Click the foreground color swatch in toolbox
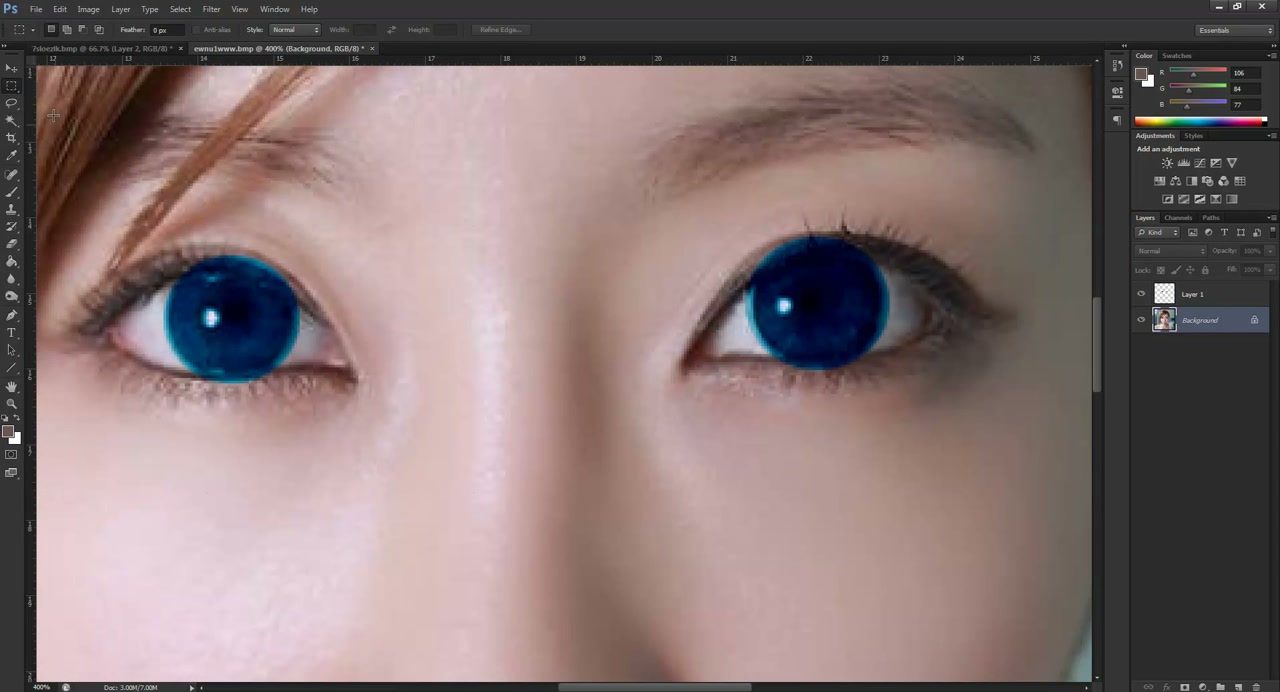 coord(8,432)
